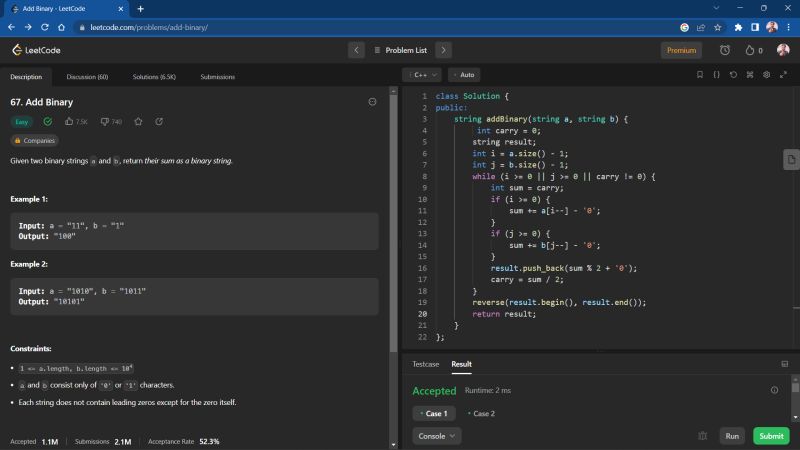Switch to the Testcase tab
Viewport: 800px width, 450px height.
click(x=426, y=364)
